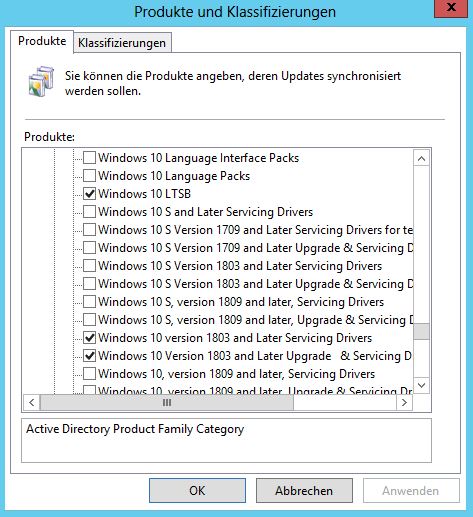This screenshot has width=473, height=517.
Task: Select Windows 10 version 1803 and Later Servicing Drivers text
Action: point(235,338)
